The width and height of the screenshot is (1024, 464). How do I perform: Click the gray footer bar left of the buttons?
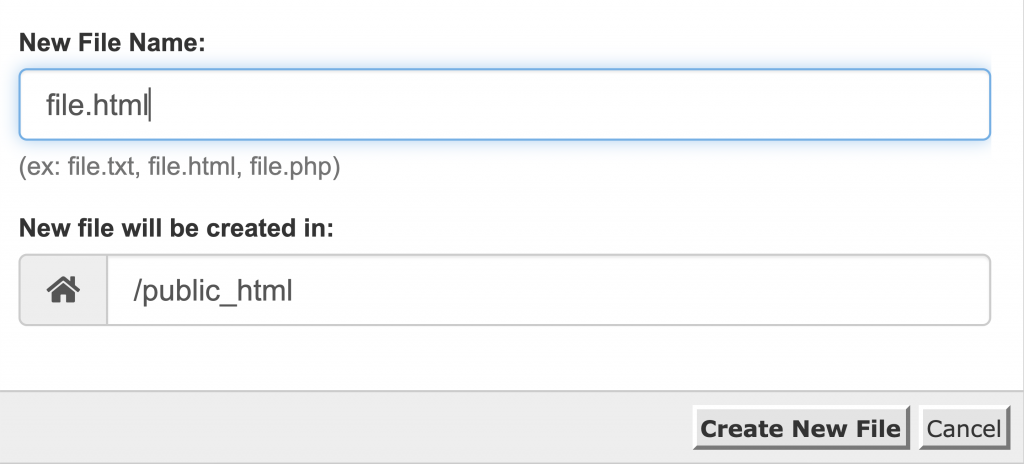340,429
